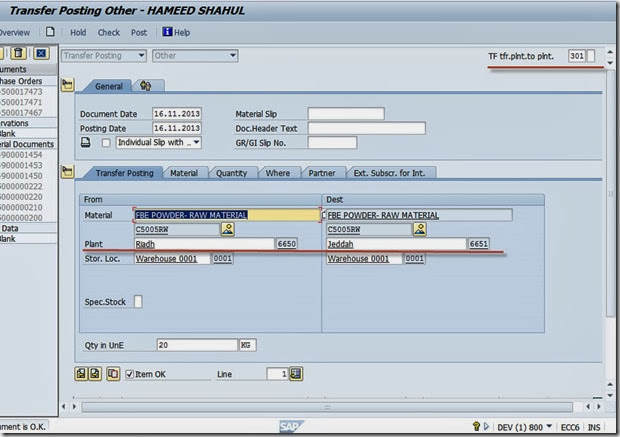The width and height of the screenshot is (620, 437).
Task: Collapse the header data area icon beside General
Action: pos(68,85)
